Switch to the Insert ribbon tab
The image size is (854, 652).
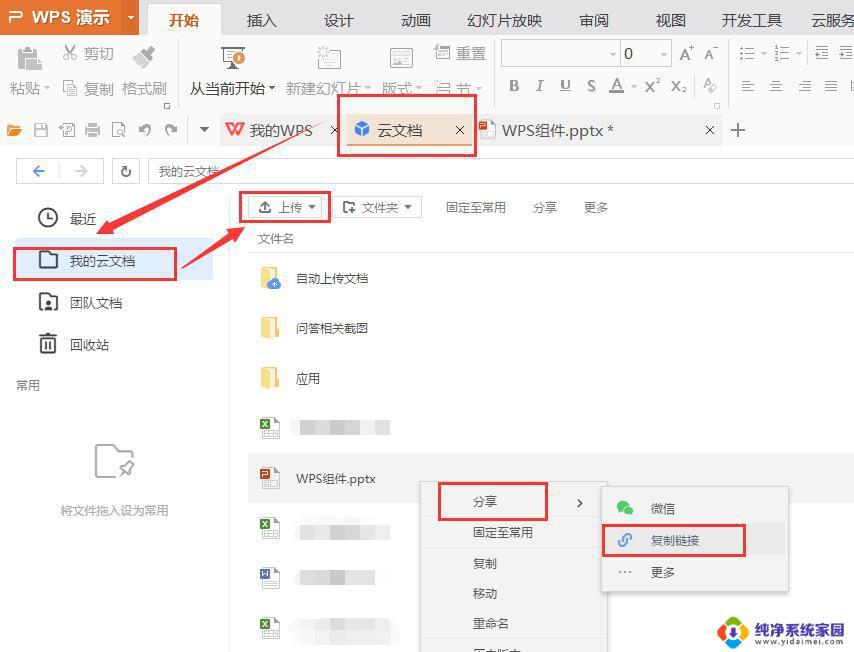pyautogui.click(x=261, y=20)
